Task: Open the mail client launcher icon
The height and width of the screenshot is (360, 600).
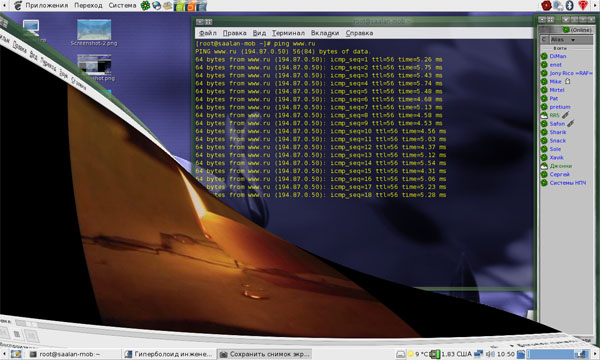Action: point(168,5)
